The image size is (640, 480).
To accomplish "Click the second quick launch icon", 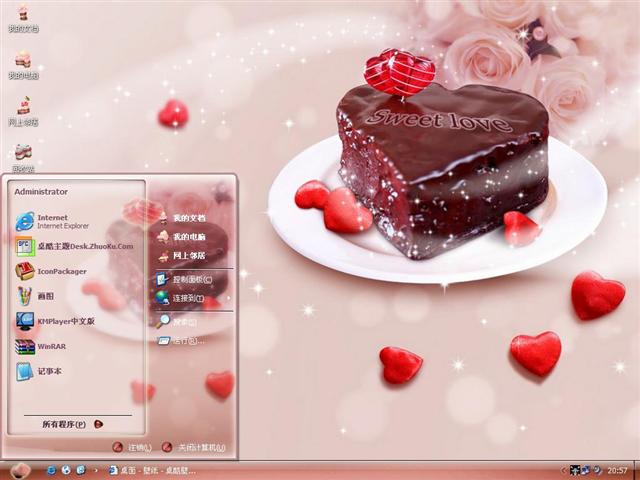I will click(x=66, y=470).
